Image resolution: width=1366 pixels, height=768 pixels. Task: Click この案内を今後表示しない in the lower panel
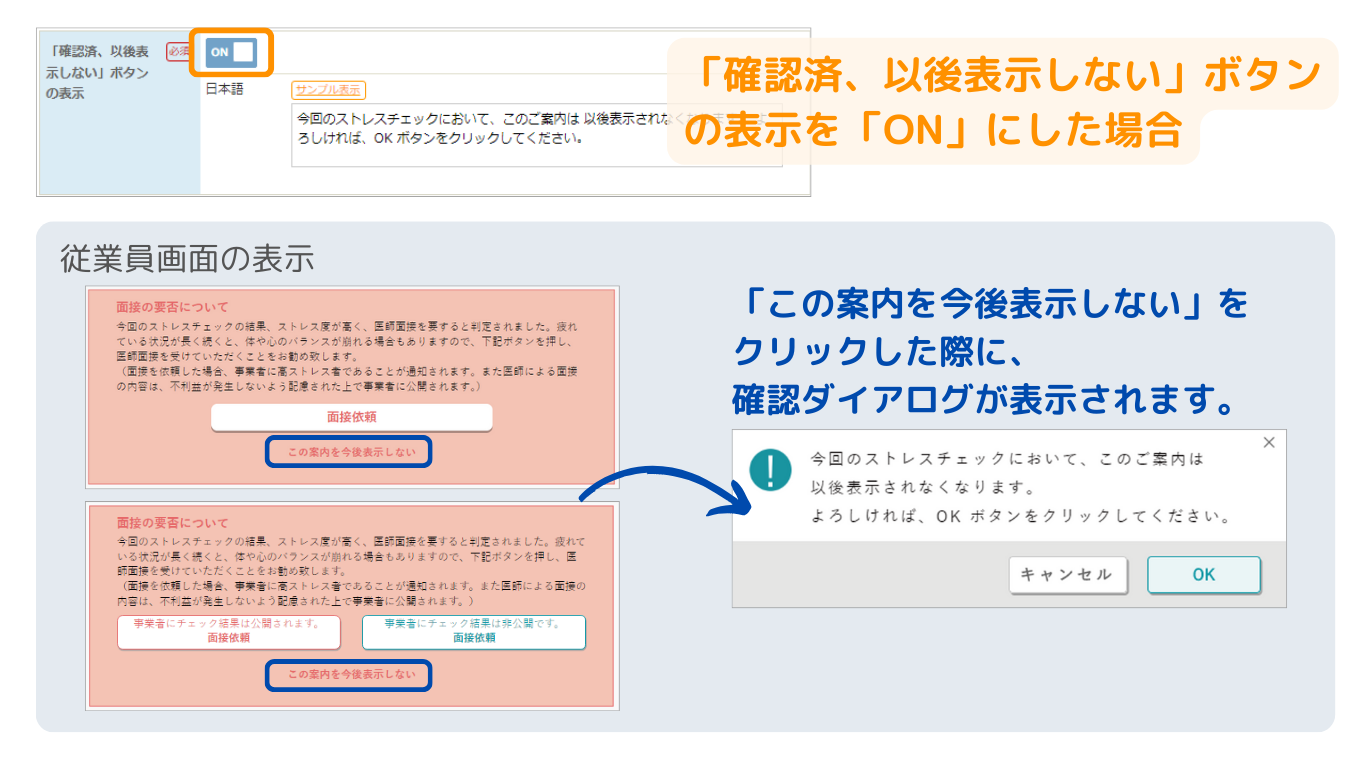click(348, 675)
